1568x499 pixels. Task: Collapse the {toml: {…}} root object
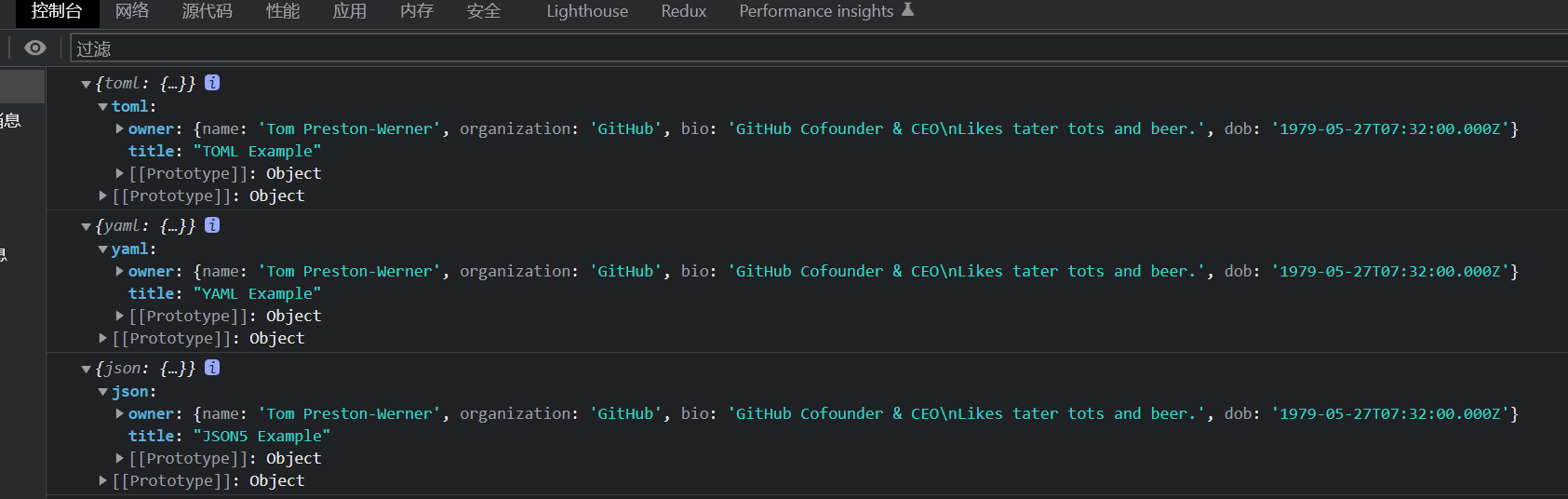tap(87, 84)
